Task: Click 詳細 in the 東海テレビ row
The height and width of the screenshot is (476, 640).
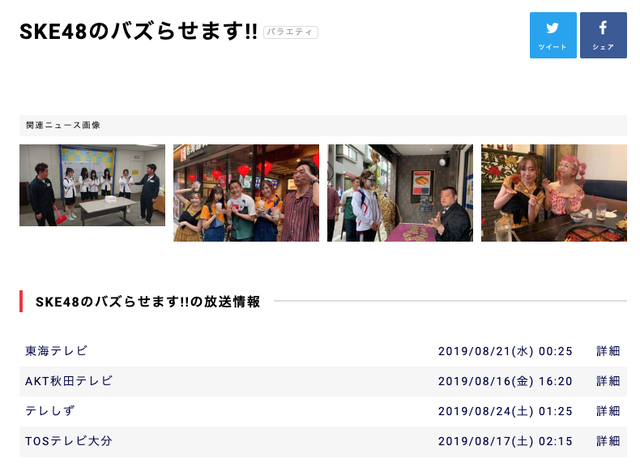Action: [608, 351]
